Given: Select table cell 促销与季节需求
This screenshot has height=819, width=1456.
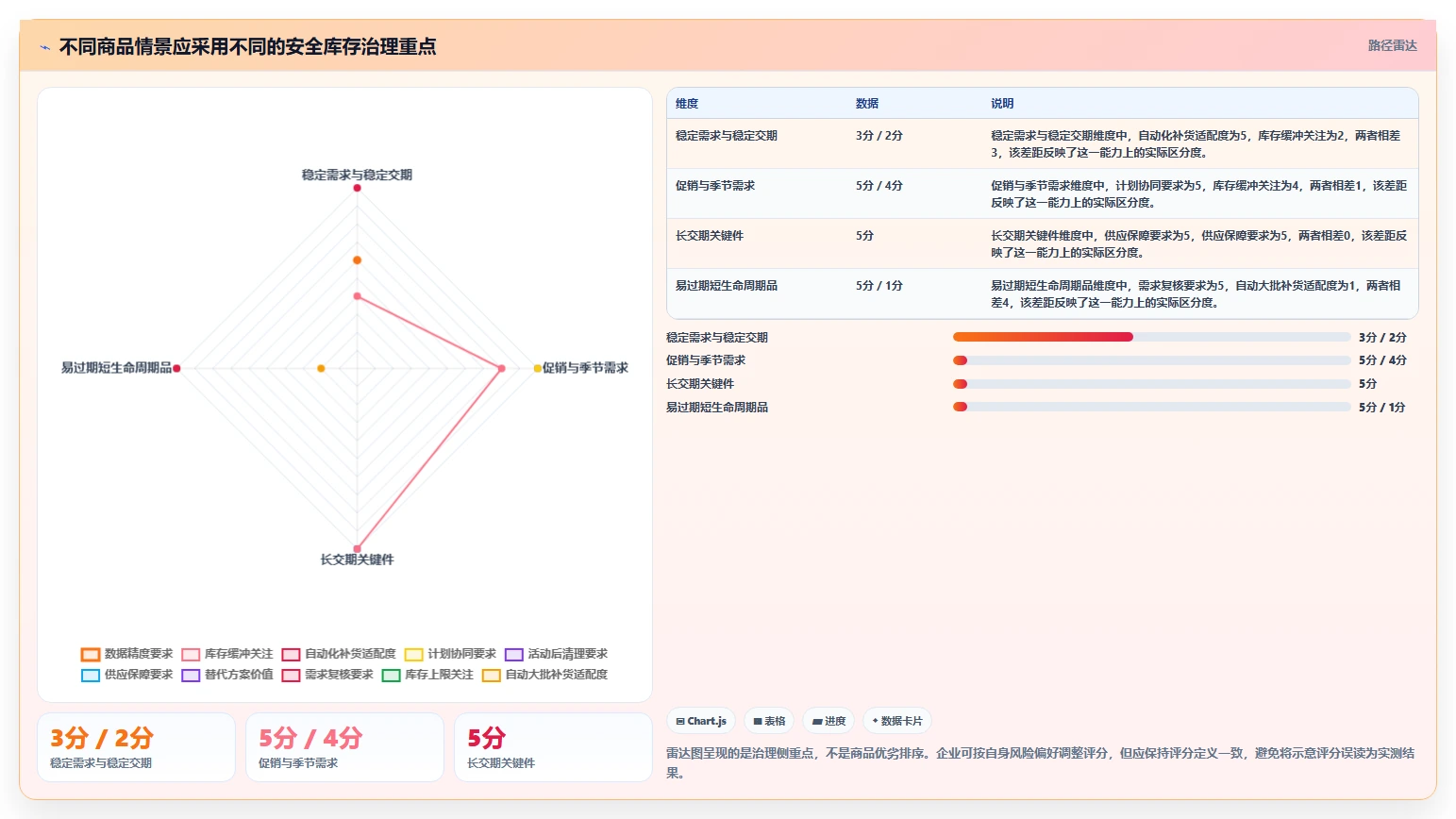Looking at the screenshot, I should click(x=715, y=186).
